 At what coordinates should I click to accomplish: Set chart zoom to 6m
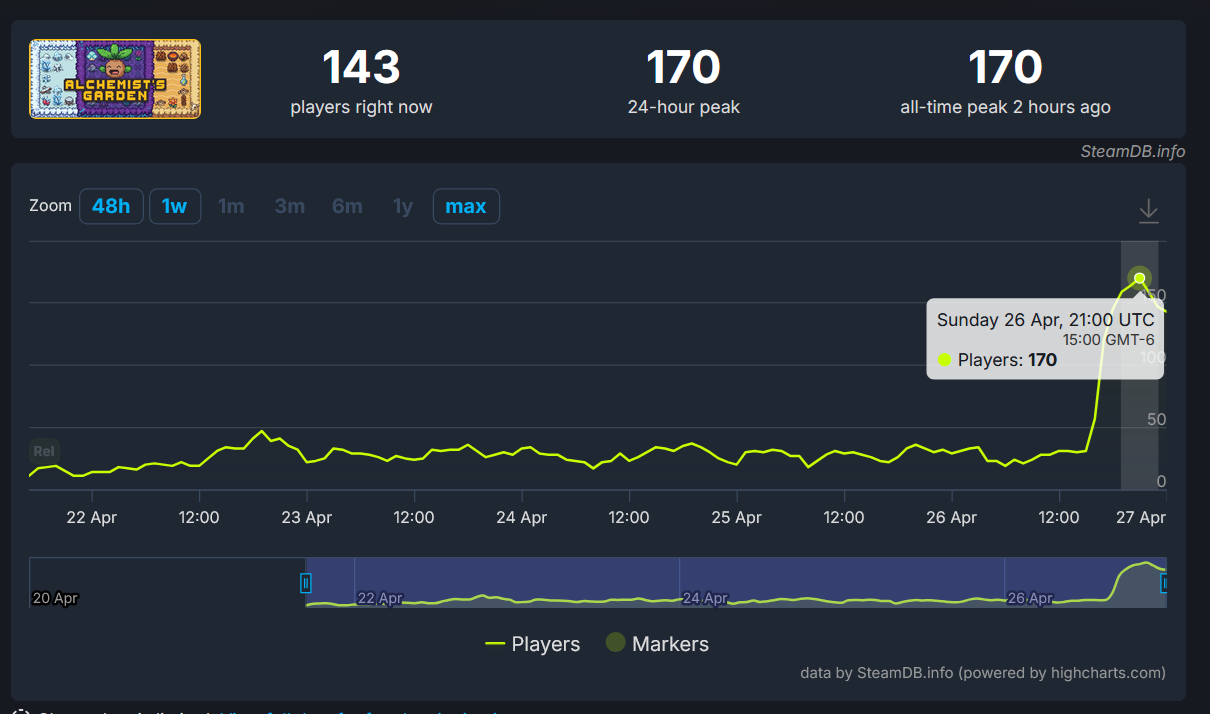(x=347, y=206)
